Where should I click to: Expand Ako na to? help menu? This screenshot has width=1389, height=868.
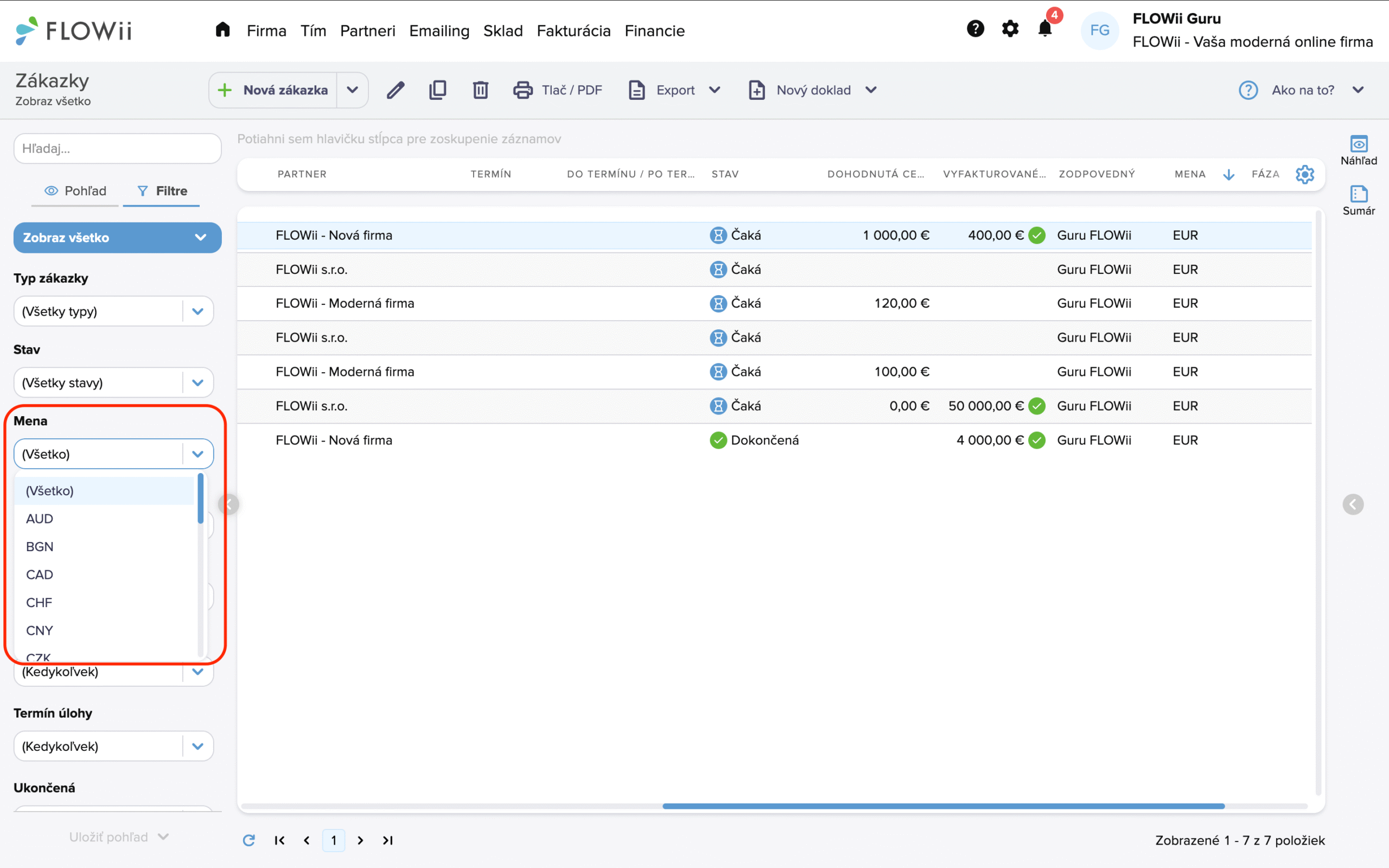(x=1301, y=90)
